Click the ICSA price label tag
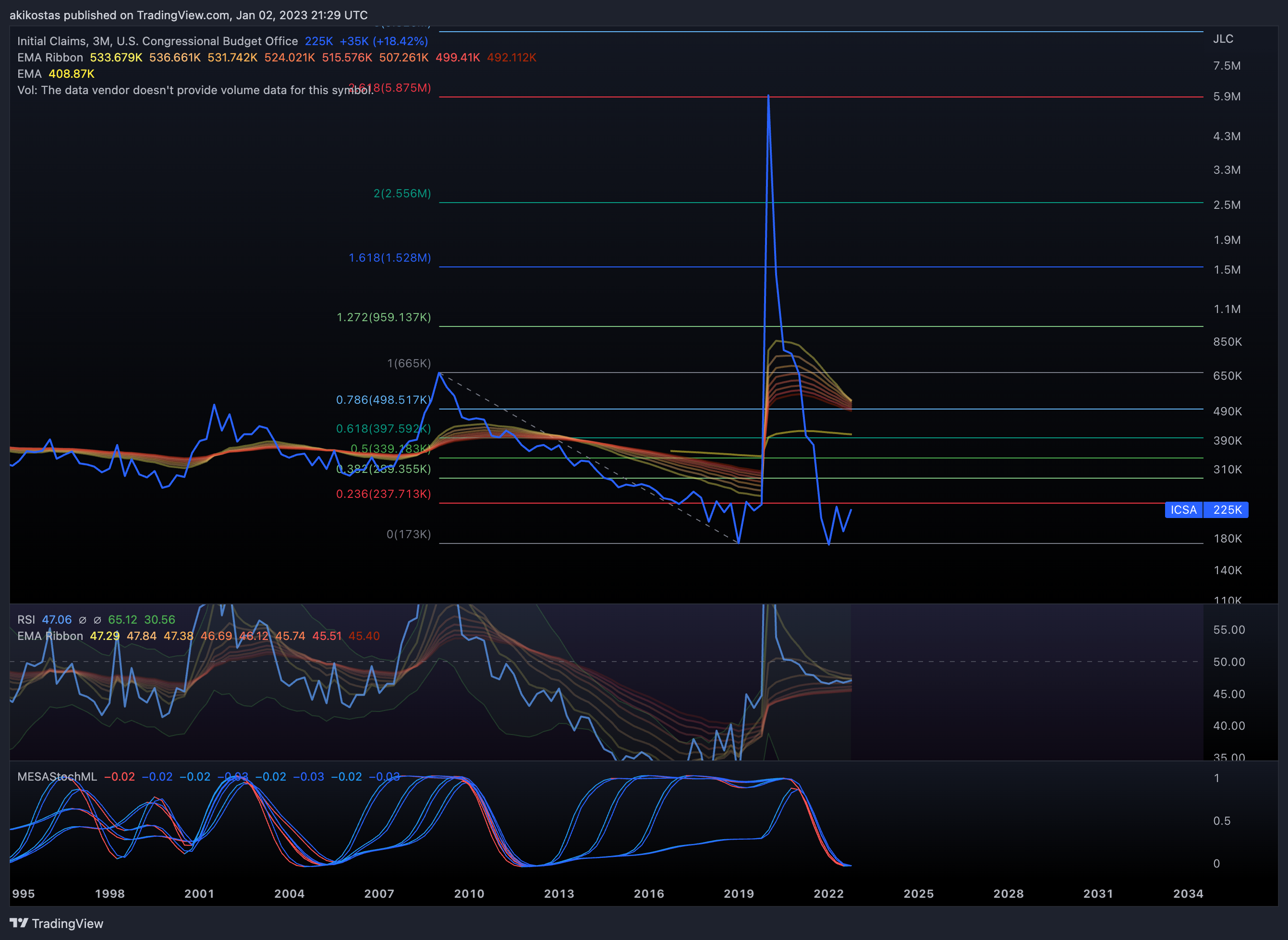Viewport: 1288px width, 940px height. pos(1183,510)
